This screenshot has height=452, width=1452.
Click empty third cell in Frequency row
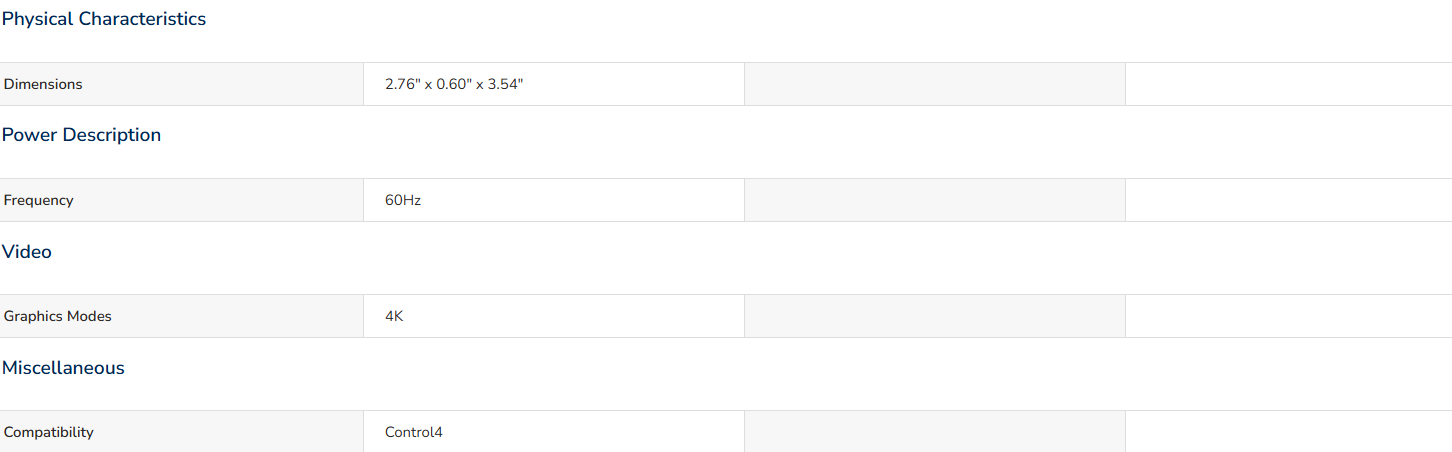click(x=935, y=200)
